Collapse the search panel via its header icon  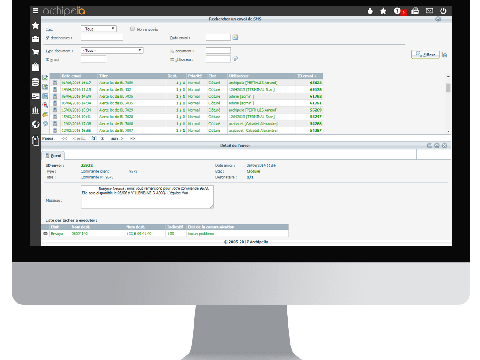point(438,19)
